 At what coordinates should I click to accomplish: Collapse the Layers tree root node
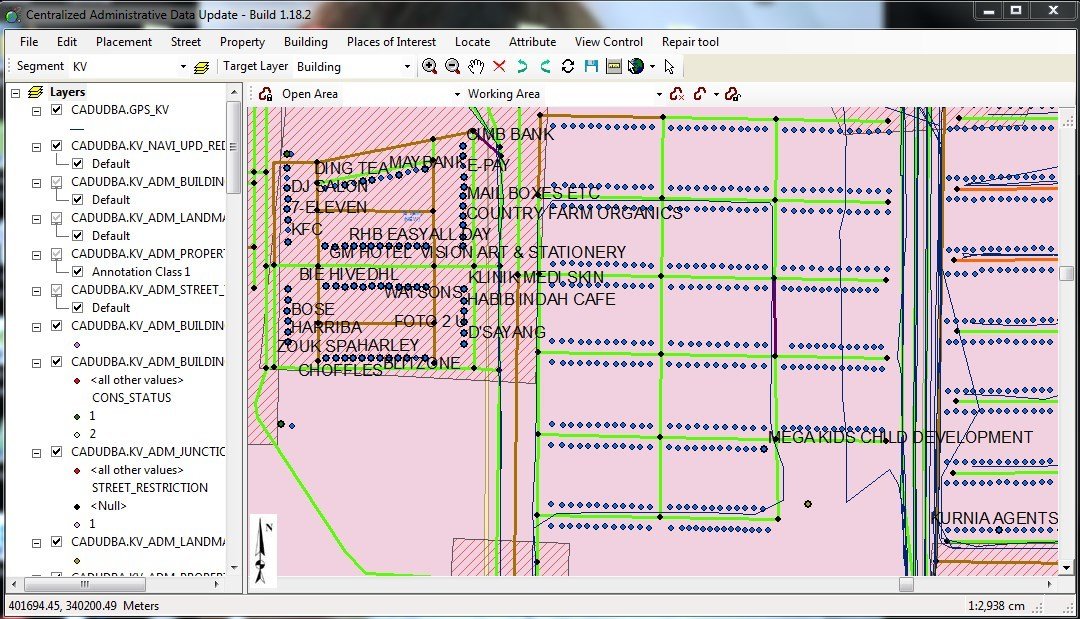click(16, 92)
